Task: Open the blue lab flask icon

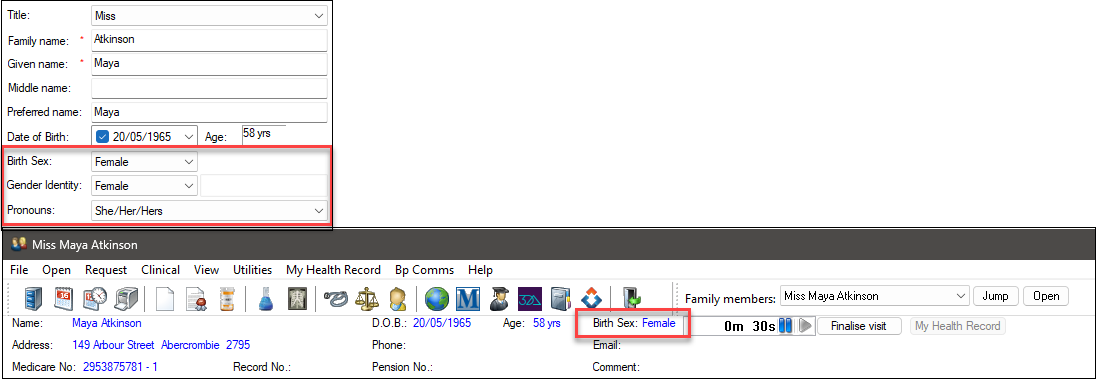Action: click(264, 298)
